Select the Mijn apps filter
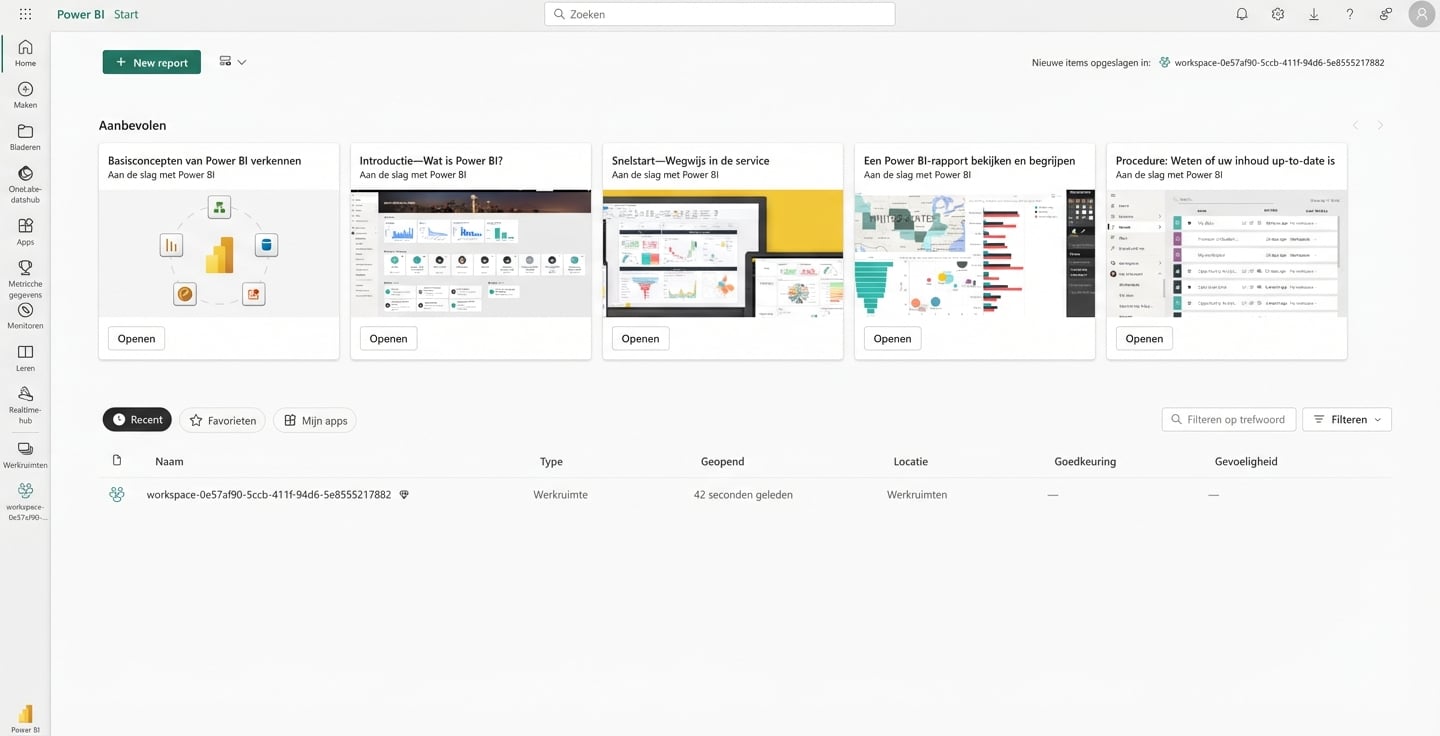 click(314, 420)
